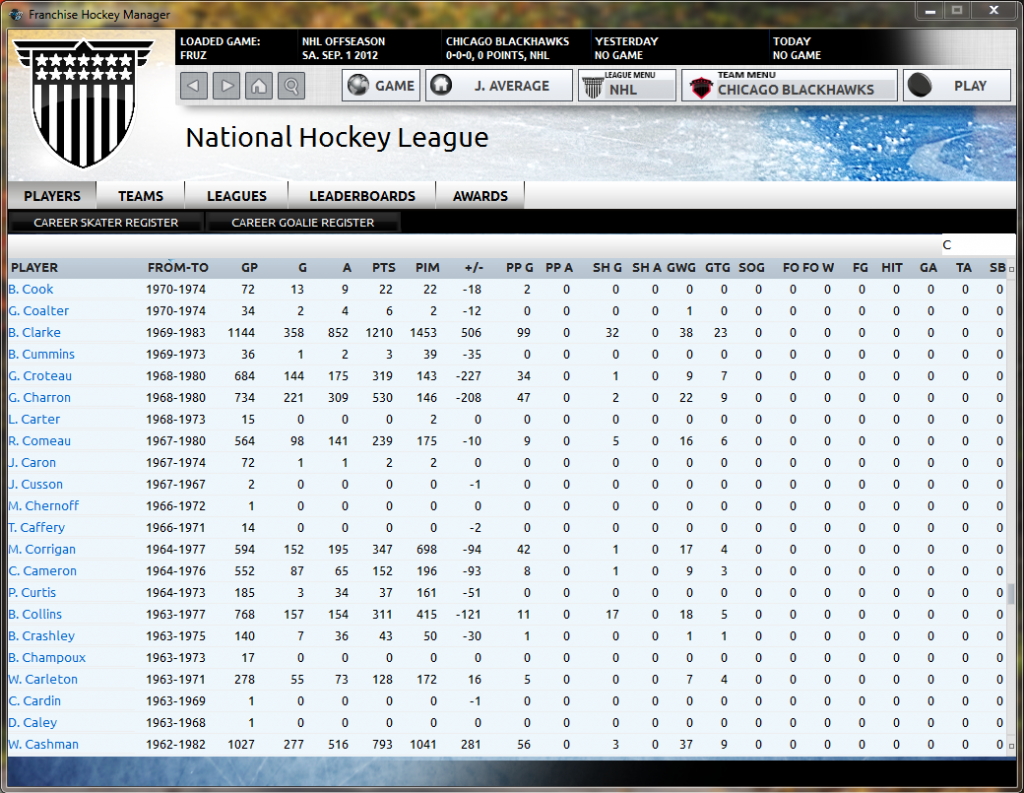This screenshot has width=1024, height=793.
Task: Switch to the LEAGUES tab
Action: pyautogui.click(x=236, y=196)
